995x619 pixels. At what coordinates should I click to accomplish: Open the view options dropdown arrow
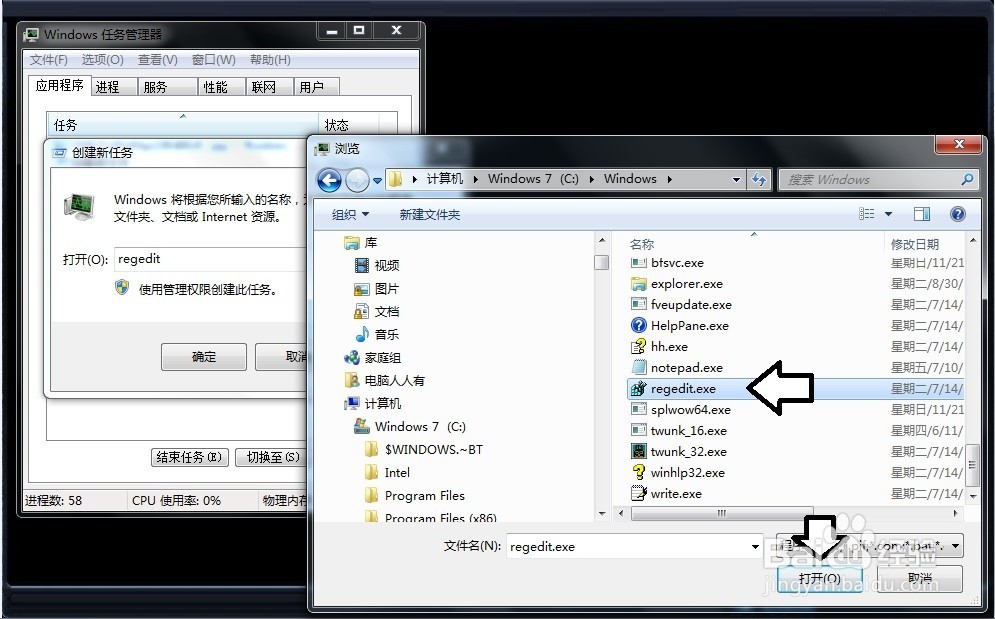pyautogui.click(x=888, y=214)
